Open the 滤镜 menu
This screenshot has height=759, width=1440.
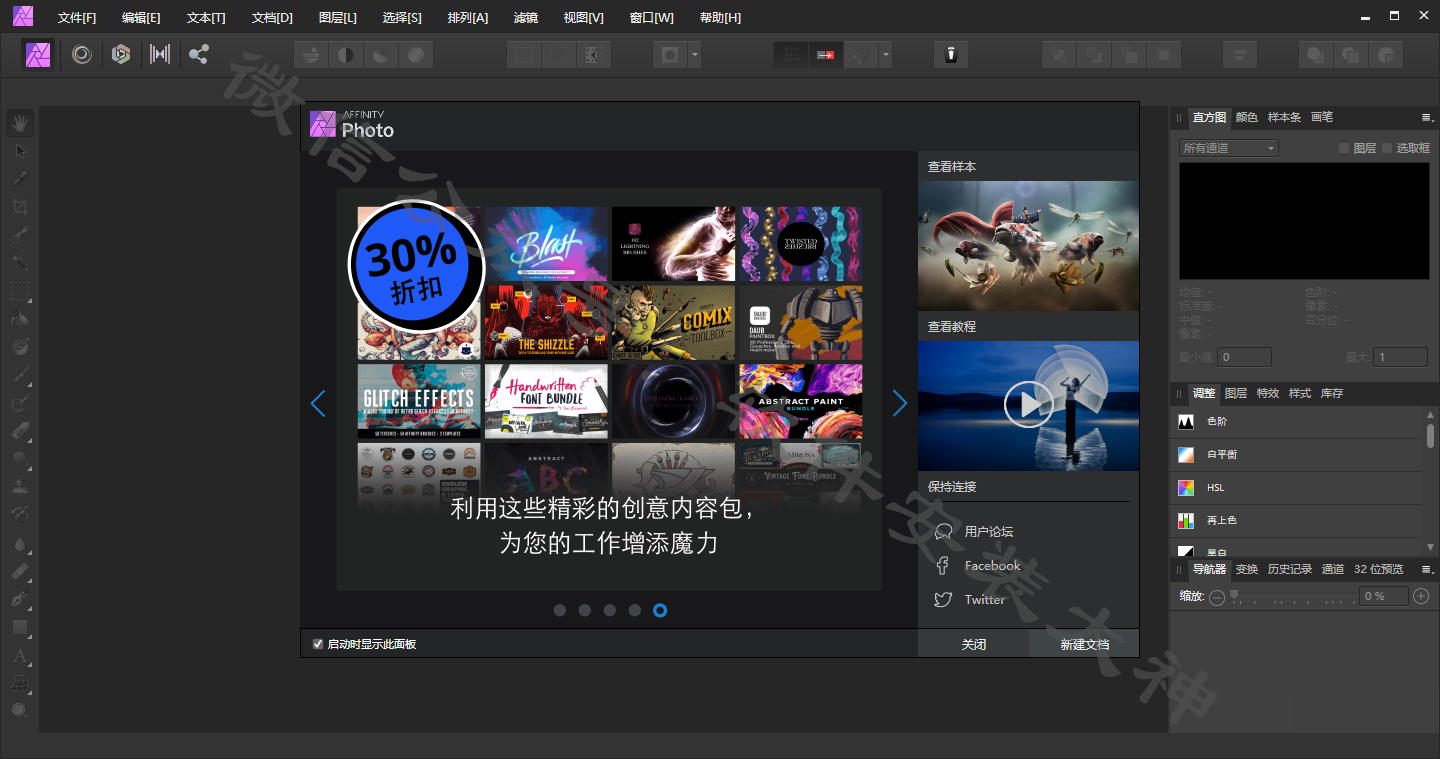click(x=526, y=18)
